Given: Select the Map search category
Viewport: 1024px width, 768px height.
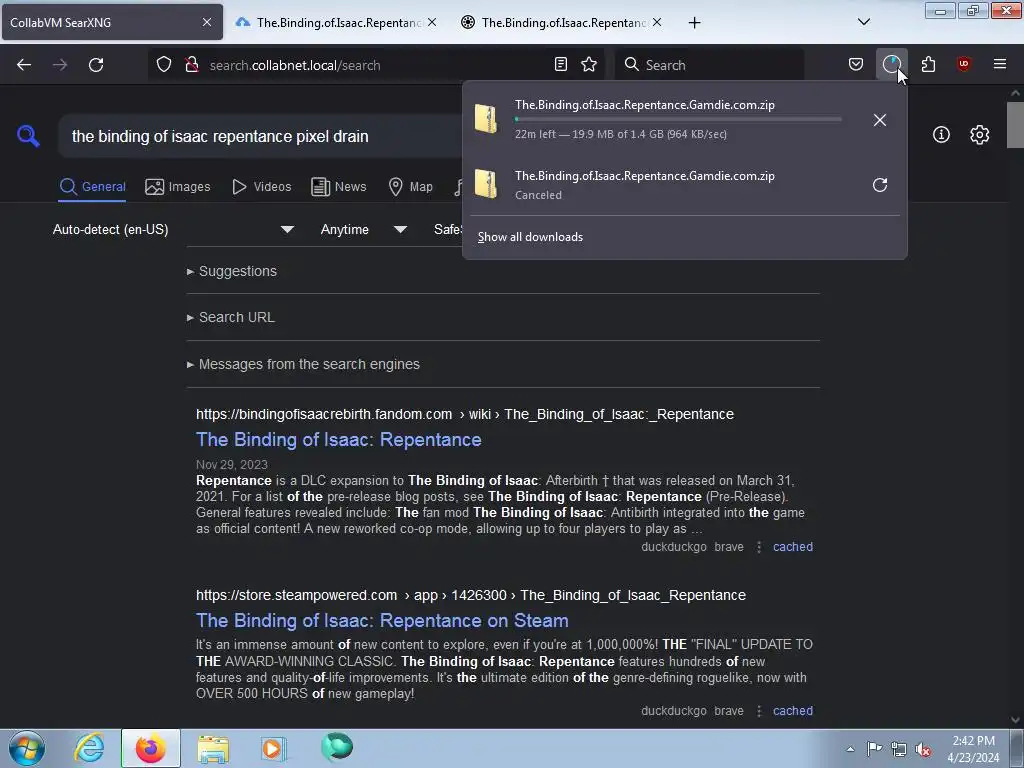Looking at the screenshot, I should click(x=410, y=187).
